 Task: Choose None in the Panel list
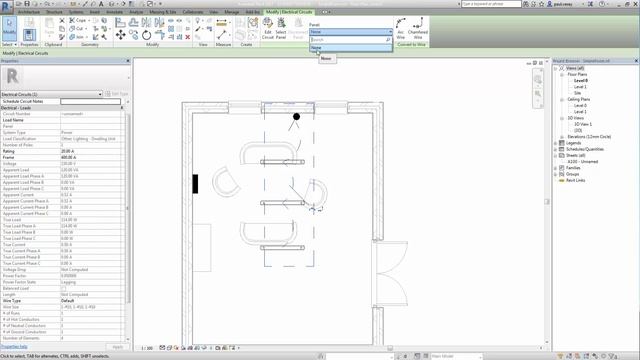tap(351, 48)
